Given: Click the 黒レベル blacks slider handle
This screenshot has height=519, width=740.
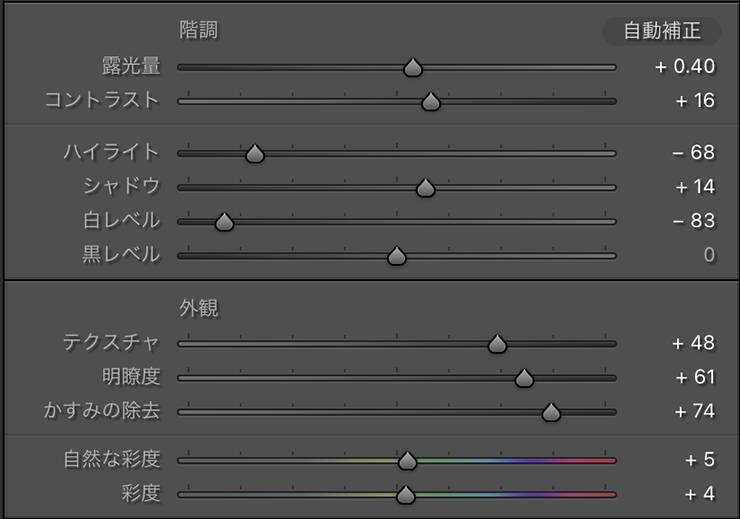Looking at the screenshot, I should pyautogui.click(x=396, y=256).
